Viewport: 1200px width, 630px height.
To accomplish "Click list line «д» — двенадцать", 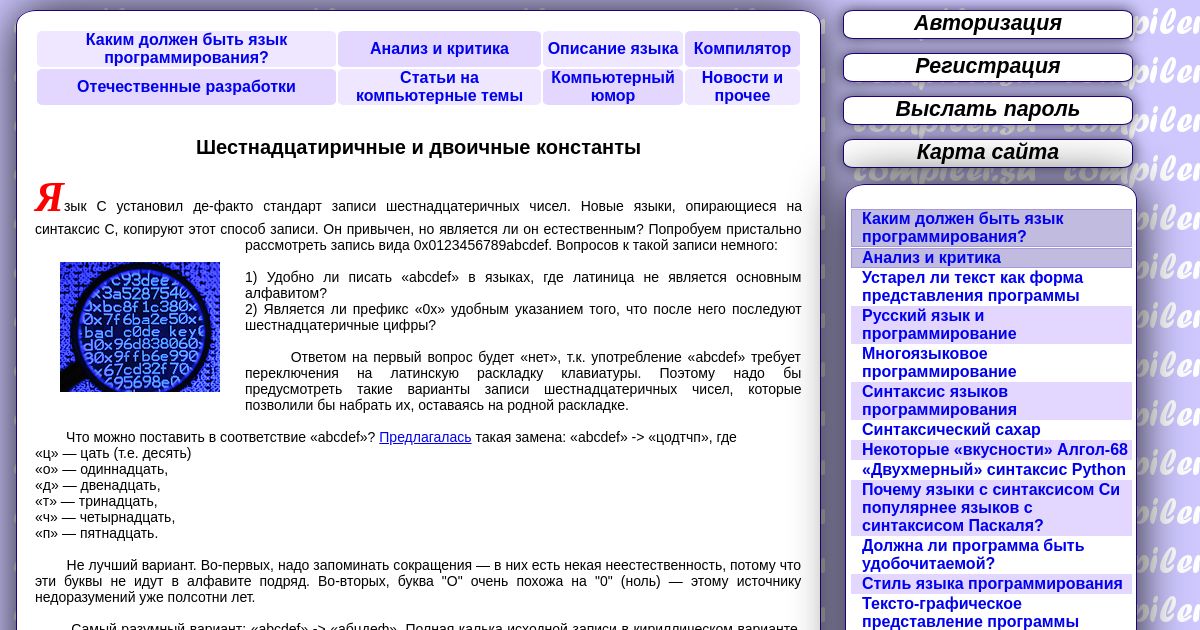I will coord(97,485).
